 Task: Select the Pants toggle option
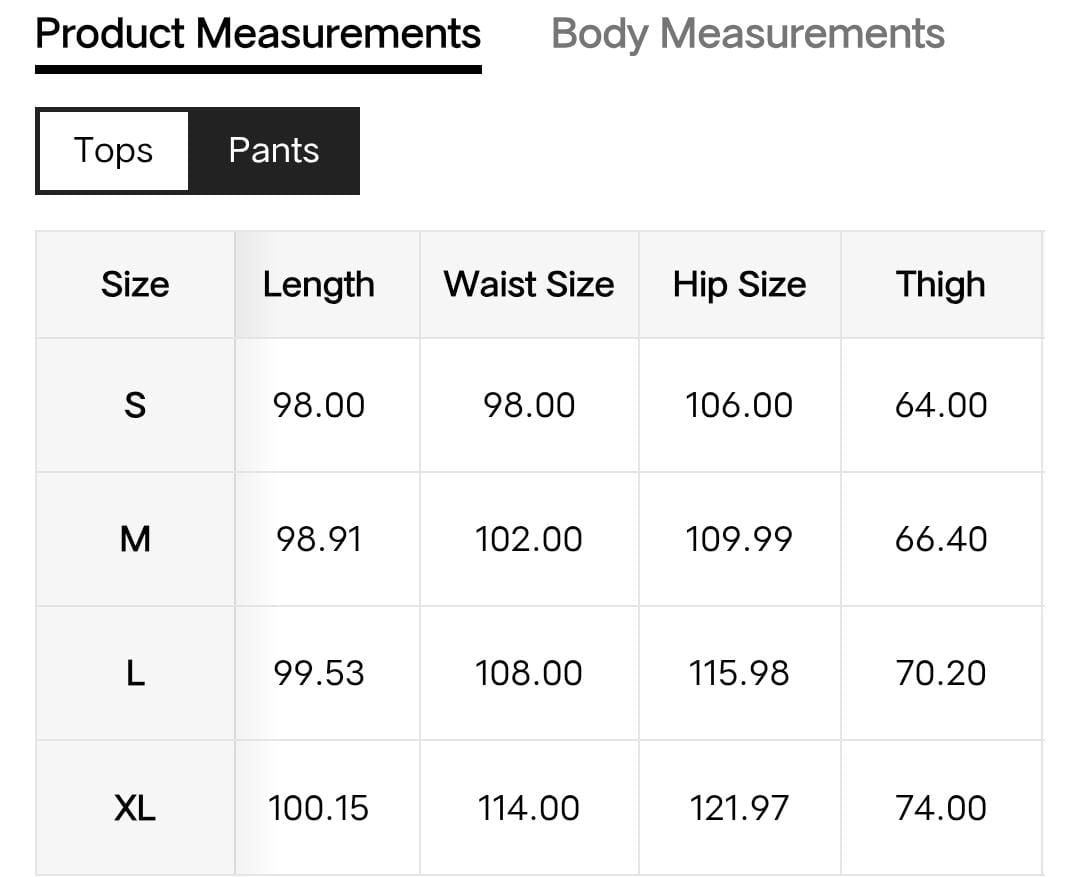[x=273, y=151]
